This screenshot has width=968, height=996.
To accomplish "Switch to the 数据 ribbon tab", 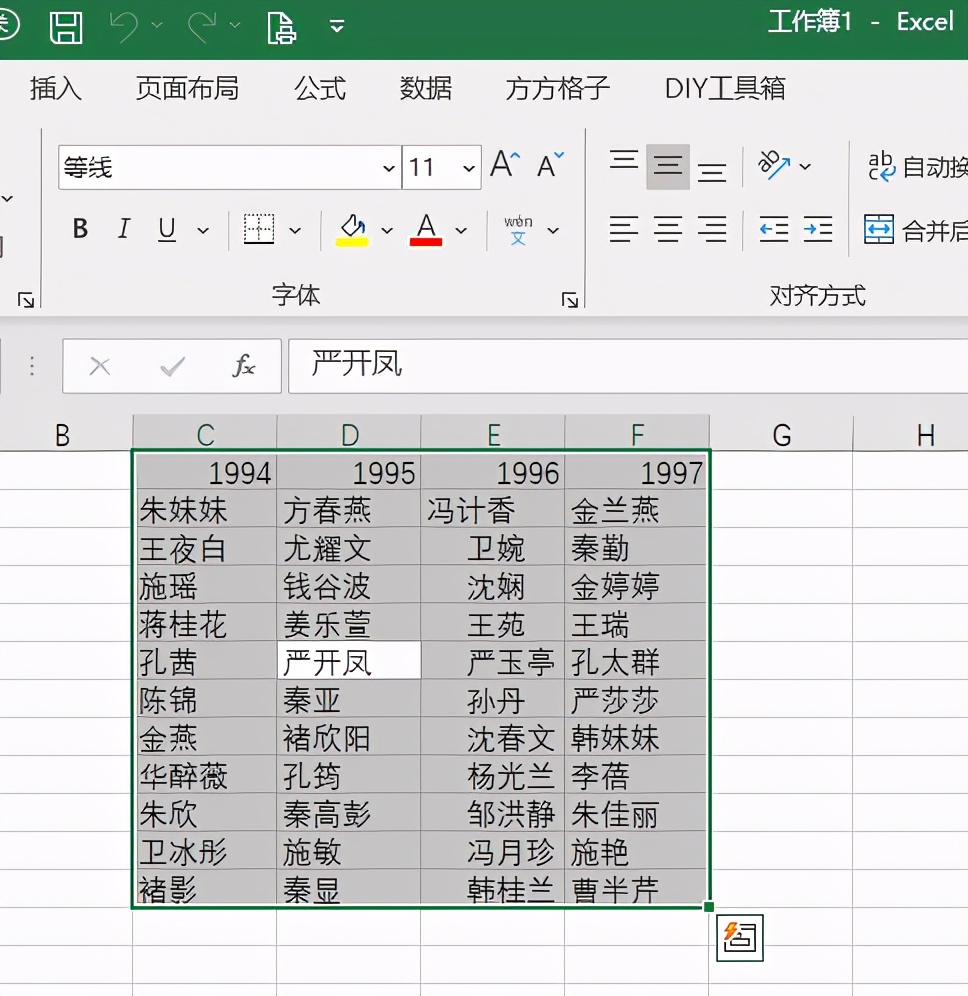I will pos(425,89).
